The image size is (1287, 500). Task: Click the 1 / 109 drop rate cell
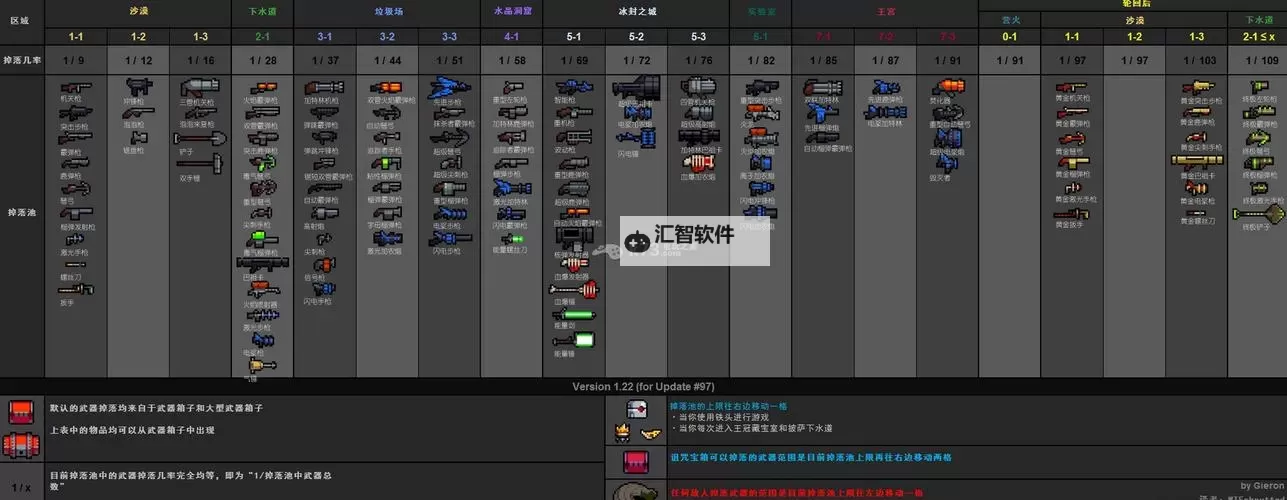(x=1258, y=61)
